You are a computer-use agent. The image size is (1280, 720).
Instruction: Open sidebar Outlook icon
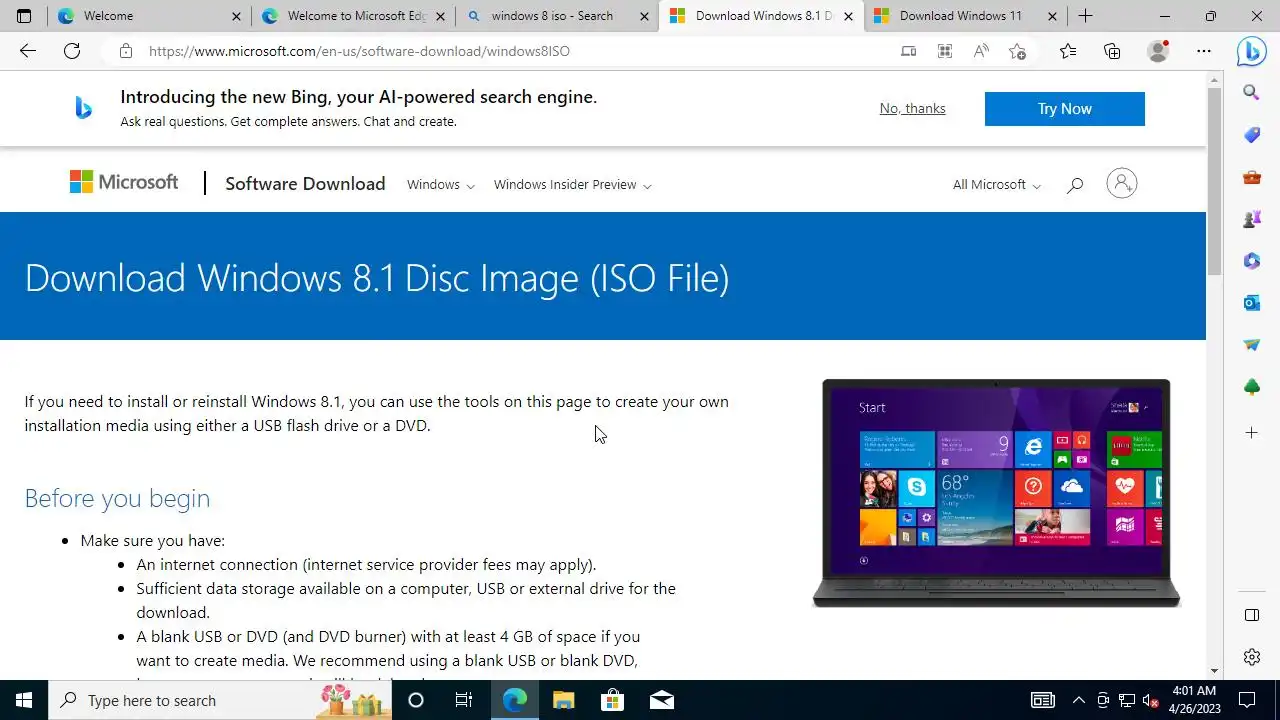[1252, 303]
